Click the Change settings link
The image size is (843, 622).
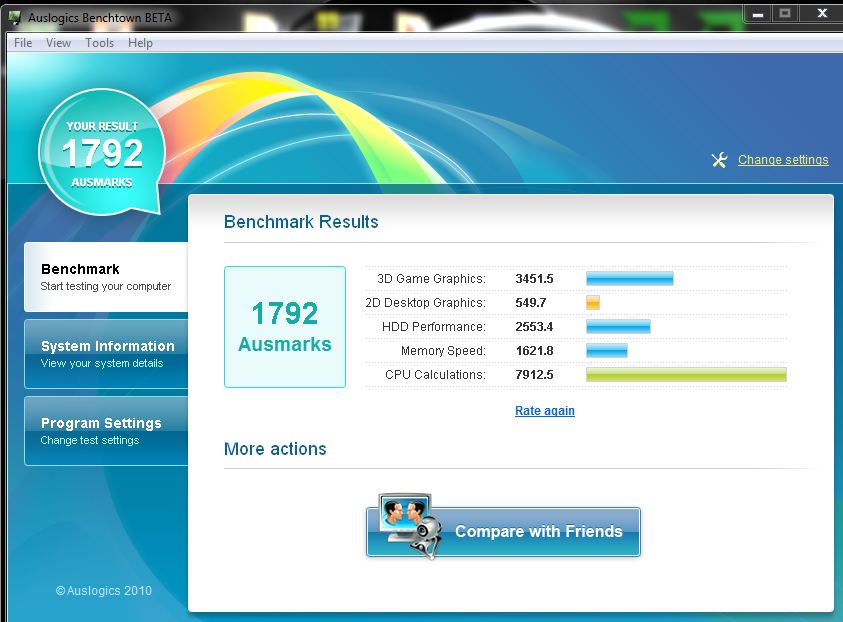(x=783, y=160)
